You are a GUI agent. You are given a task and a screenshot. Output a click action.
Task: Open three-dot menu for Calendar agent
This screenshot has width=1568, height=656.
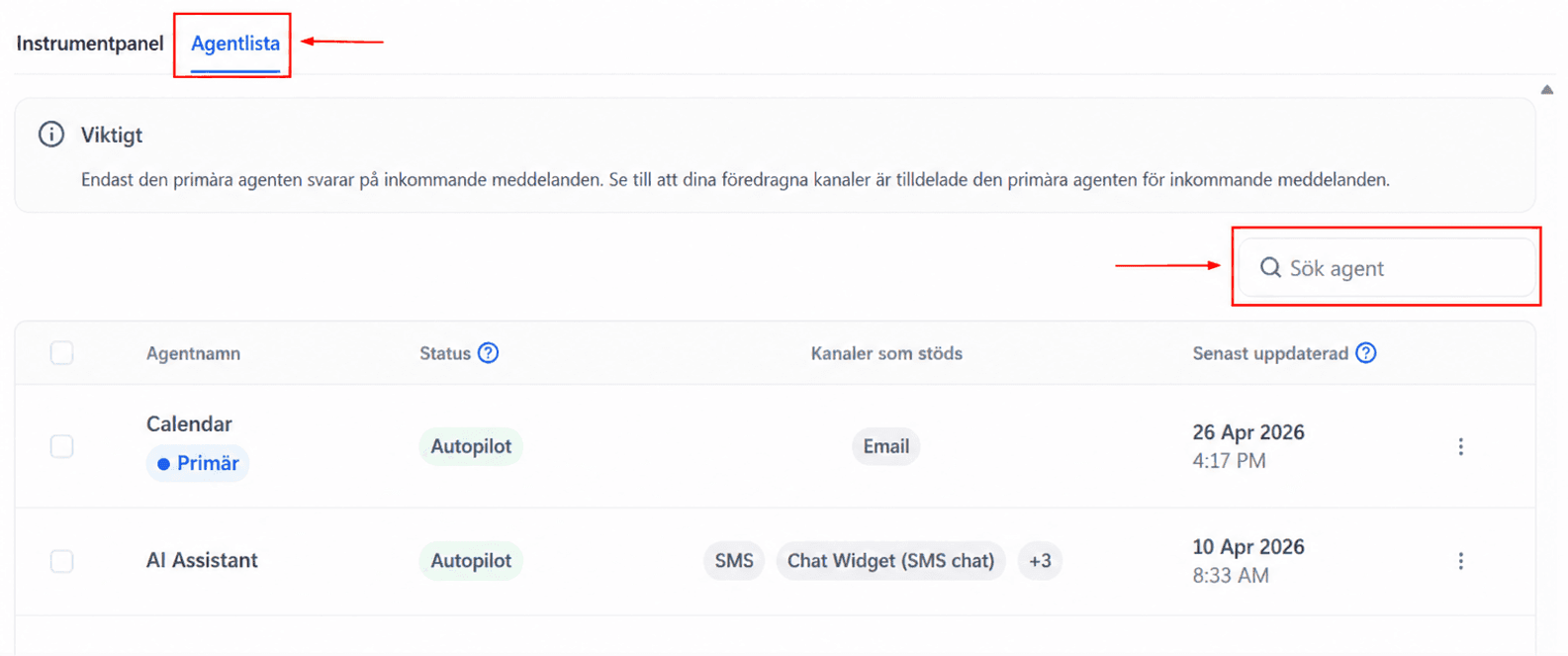click(1460, 446)
